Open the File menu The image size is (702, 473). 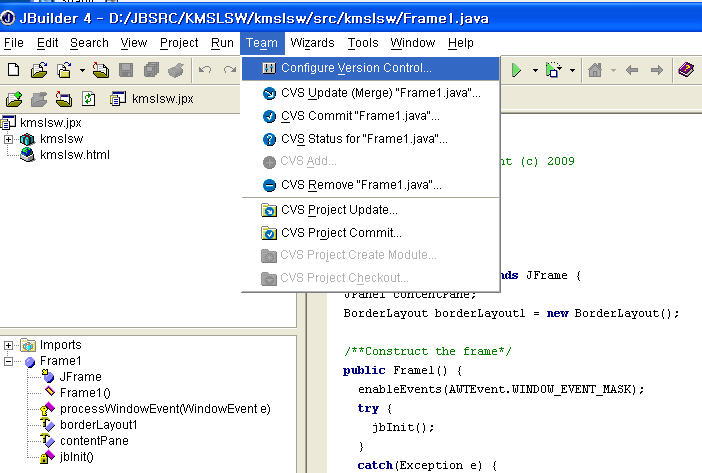(13, 43)
